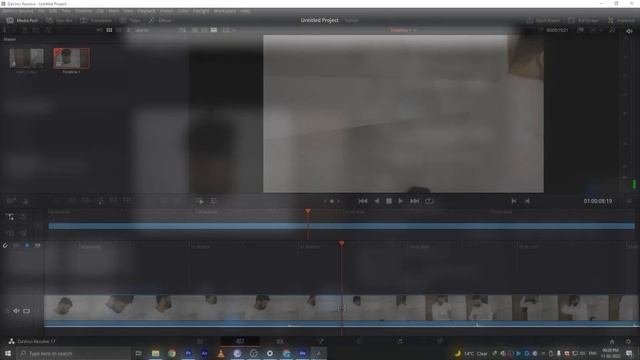The height and width of the screenshot is (360, 640).
Task: Jump to previous edit point
Action: pyautogui.click(x=514, y=201)
